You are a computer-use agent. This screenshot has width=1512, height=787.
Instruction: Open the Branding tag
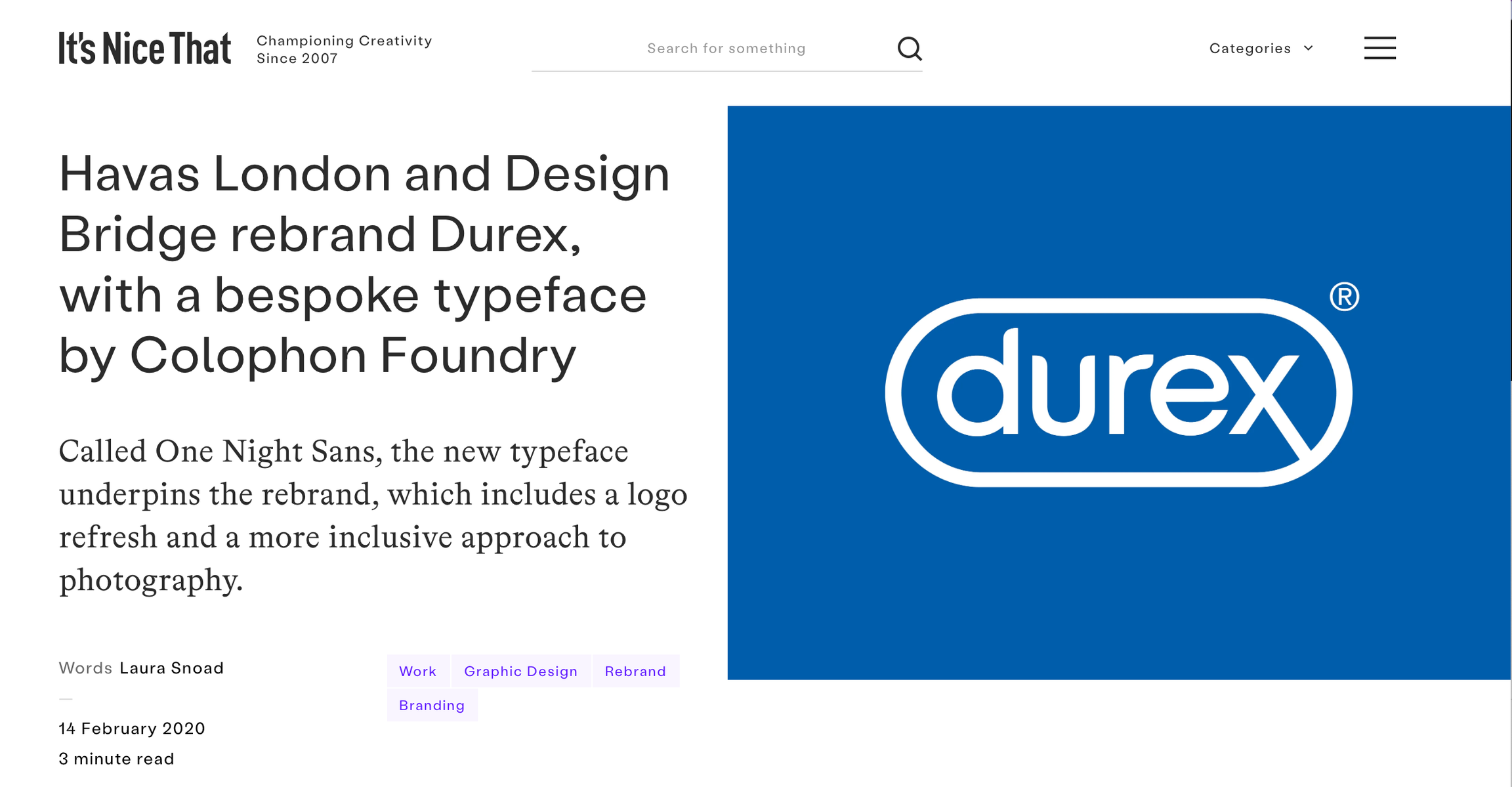coord(432,705)
